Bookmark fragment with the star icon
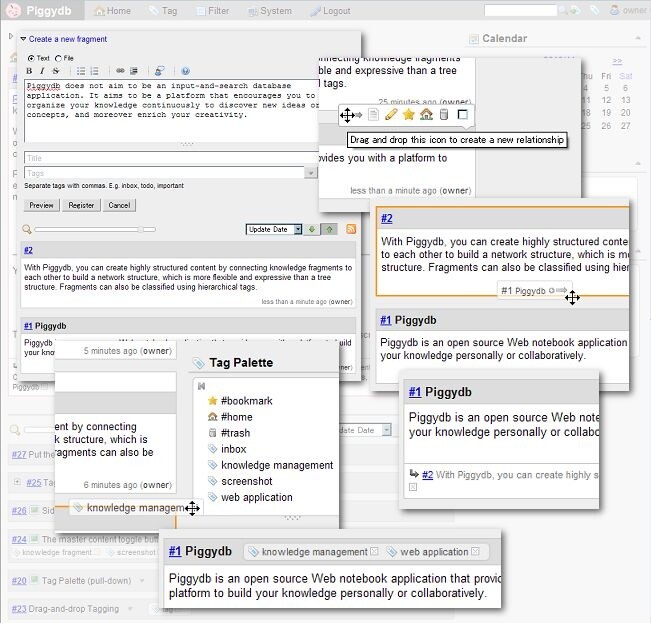651x623 pixels. tap(409, 114)
